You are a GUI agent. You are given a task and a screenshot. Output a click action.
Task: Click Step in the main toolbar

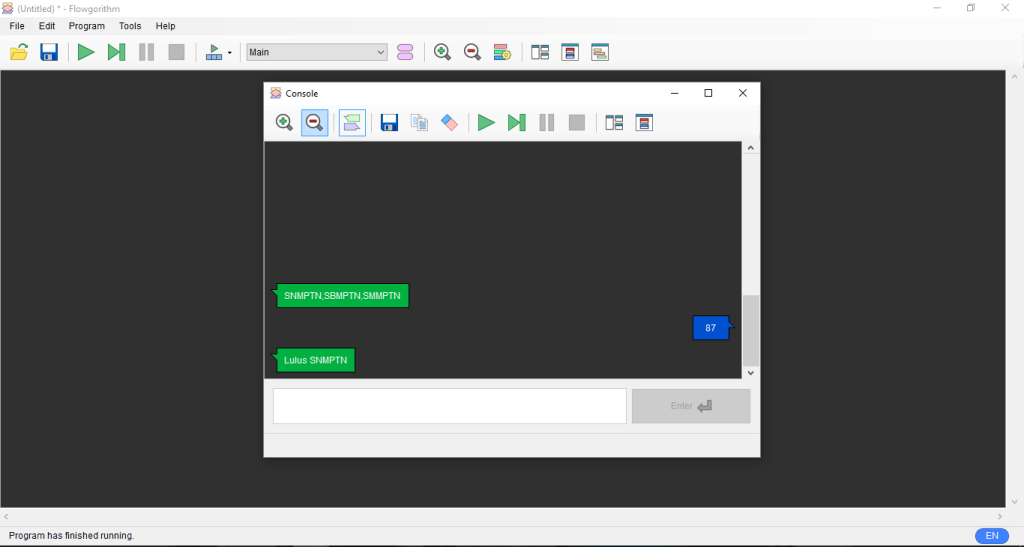116,52
